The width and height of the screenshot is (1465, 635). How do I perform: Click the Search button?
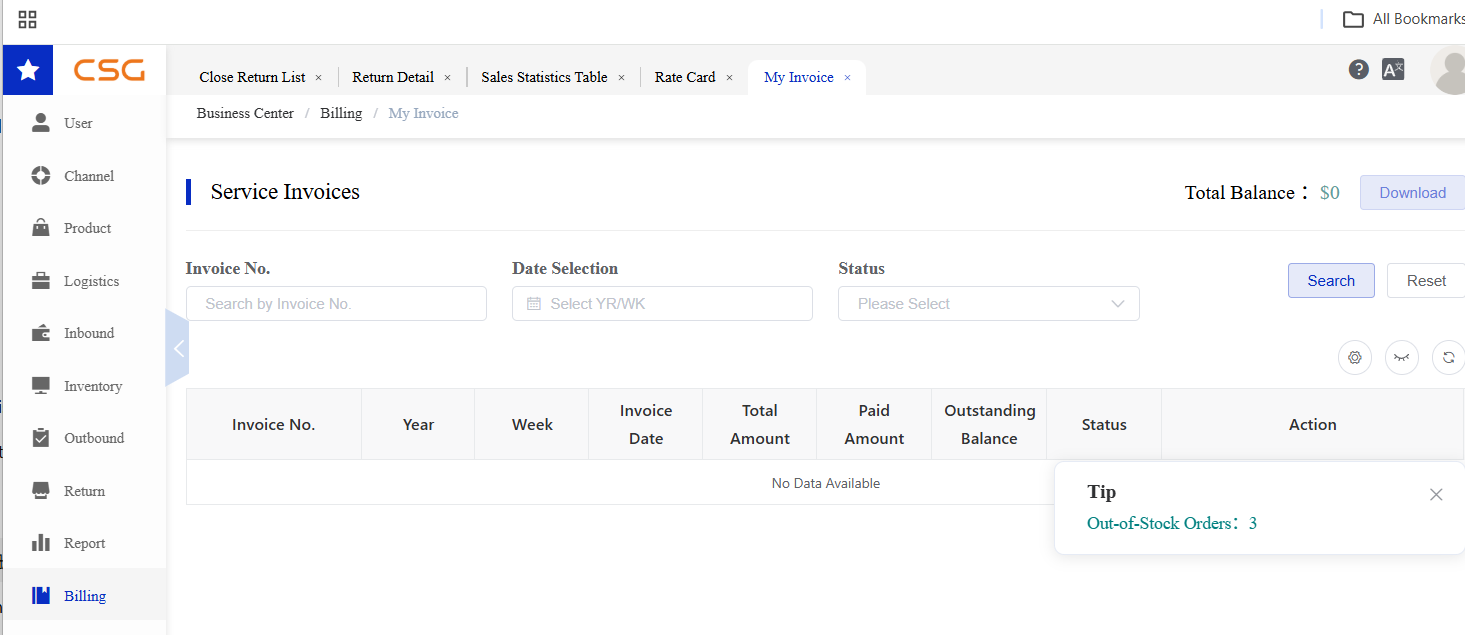(1331, 281)
